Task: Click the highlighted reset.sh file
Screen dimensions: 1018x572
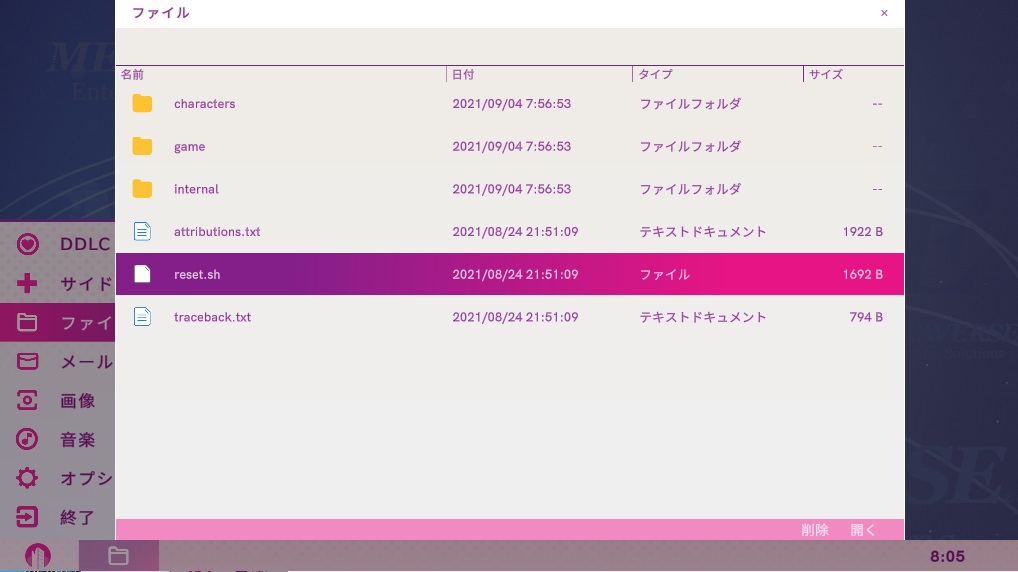Action: [x=197, y=274]
